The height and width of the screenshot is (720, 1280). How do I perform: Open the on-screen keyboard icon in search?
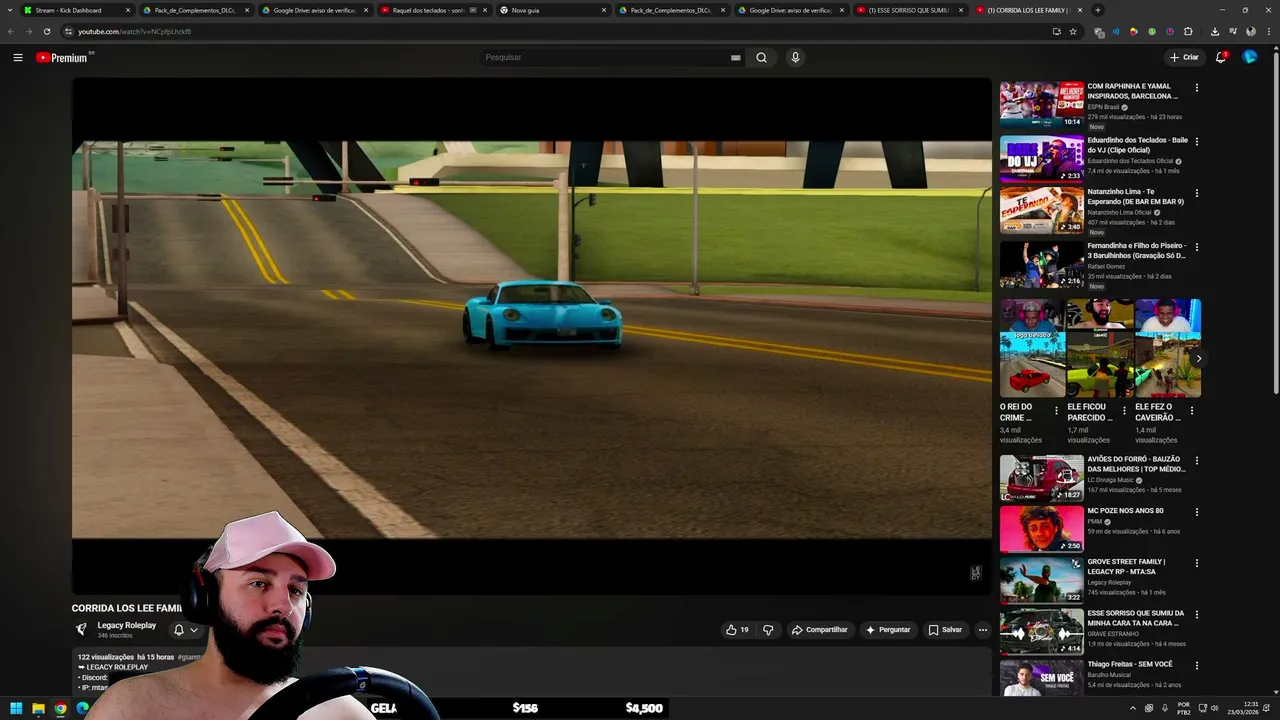(736, 58)
